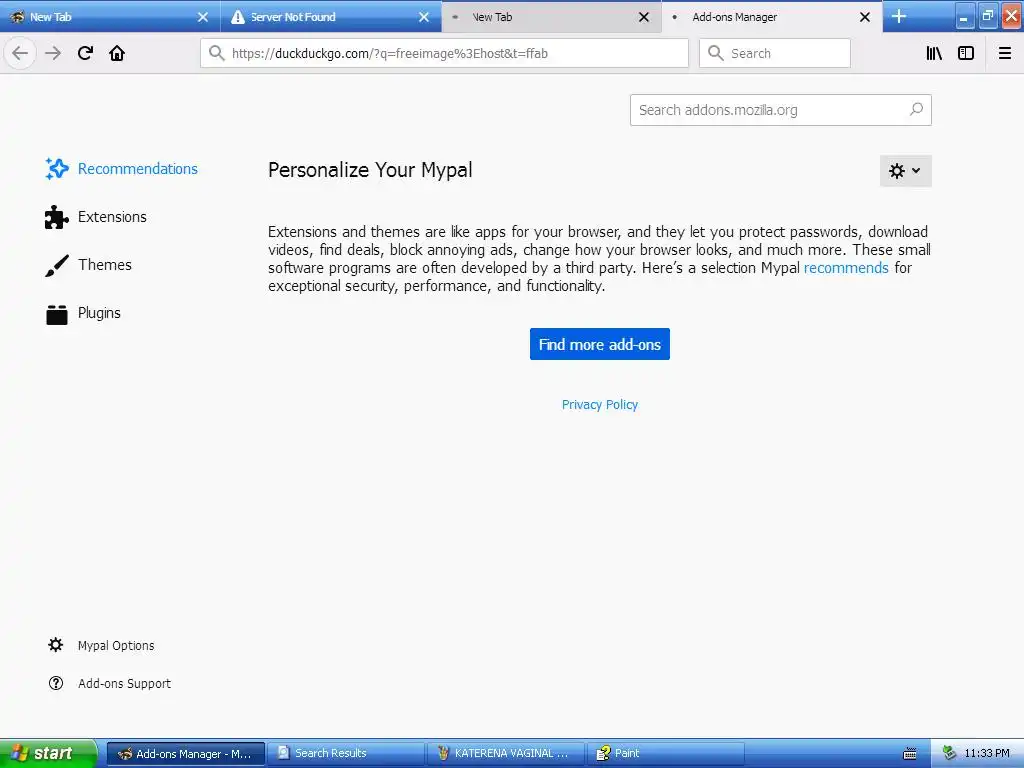Click the duckduckgo URL address bar

coord(444,53)
